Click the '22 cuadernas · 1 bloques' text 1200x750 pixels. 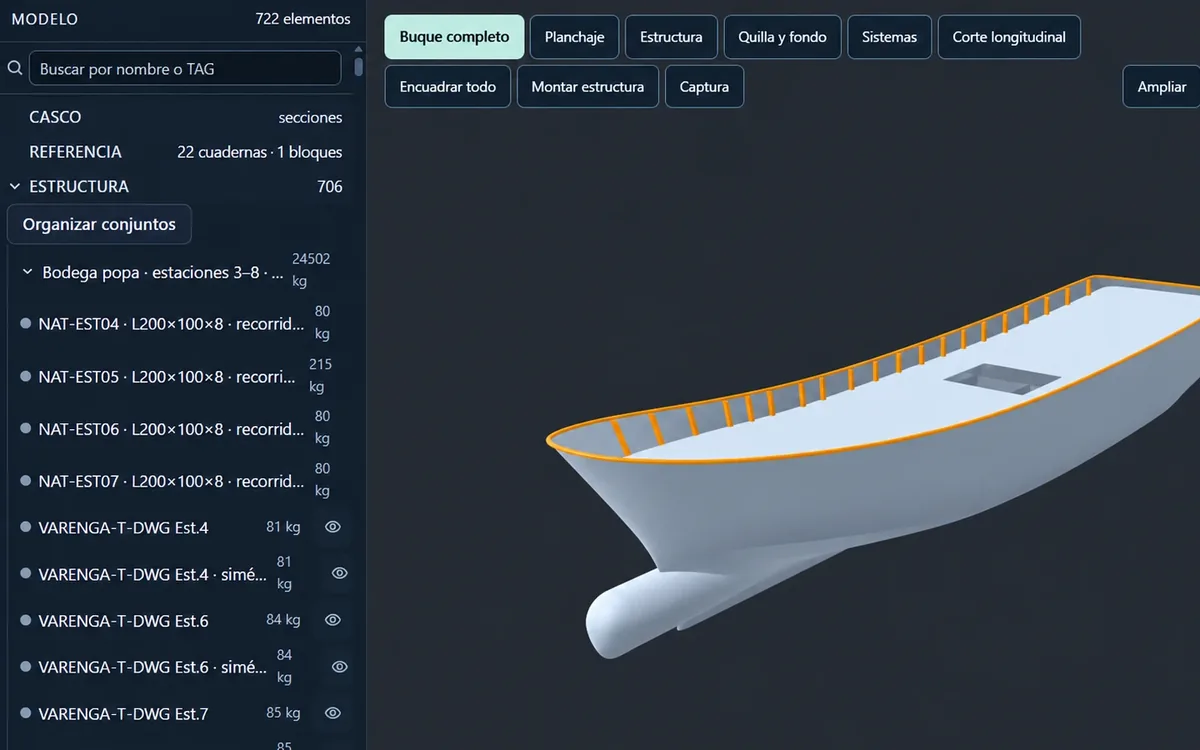(260, 152)
